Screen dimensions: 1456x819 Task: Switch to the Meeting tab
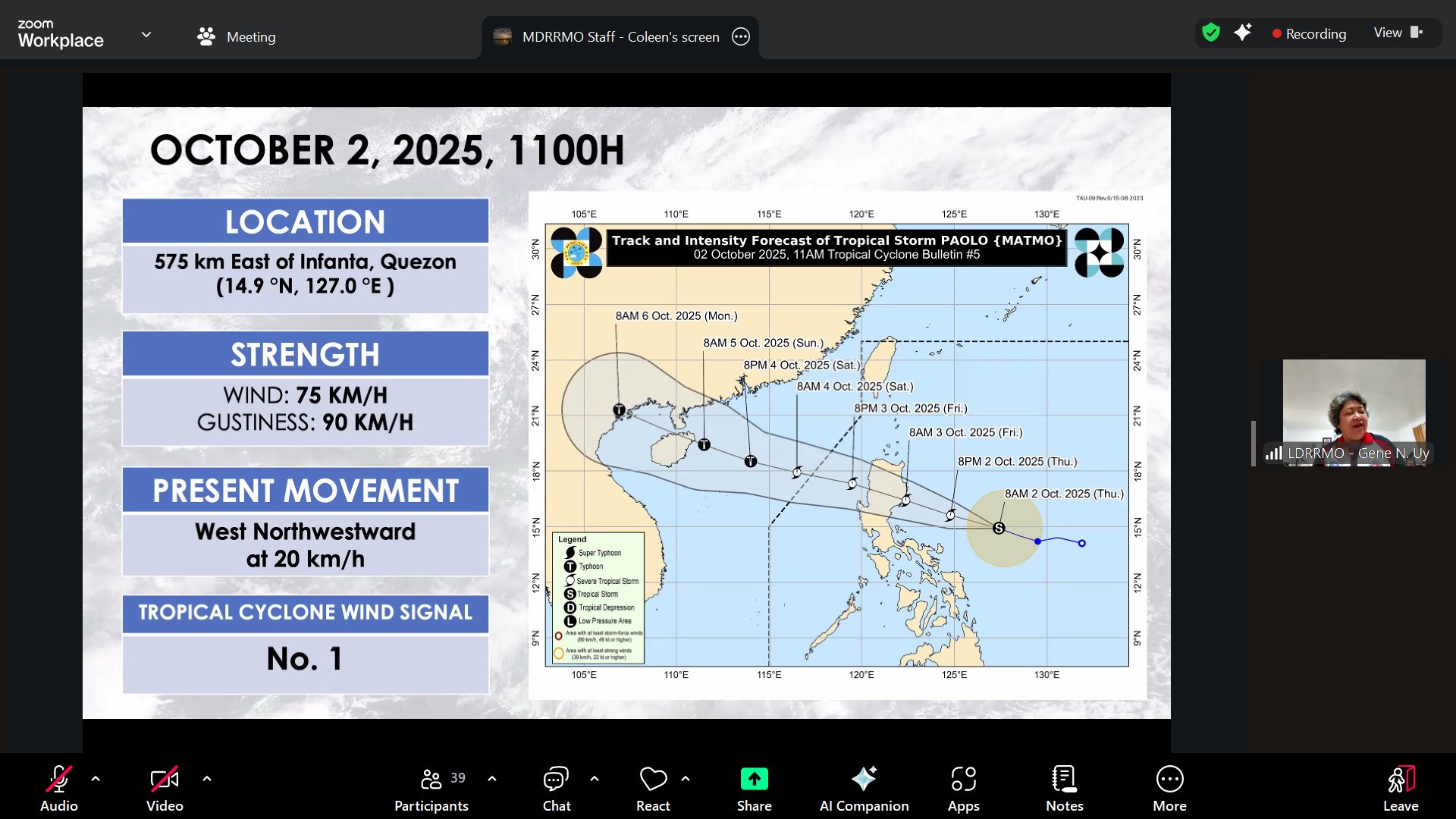coord(237,36)
